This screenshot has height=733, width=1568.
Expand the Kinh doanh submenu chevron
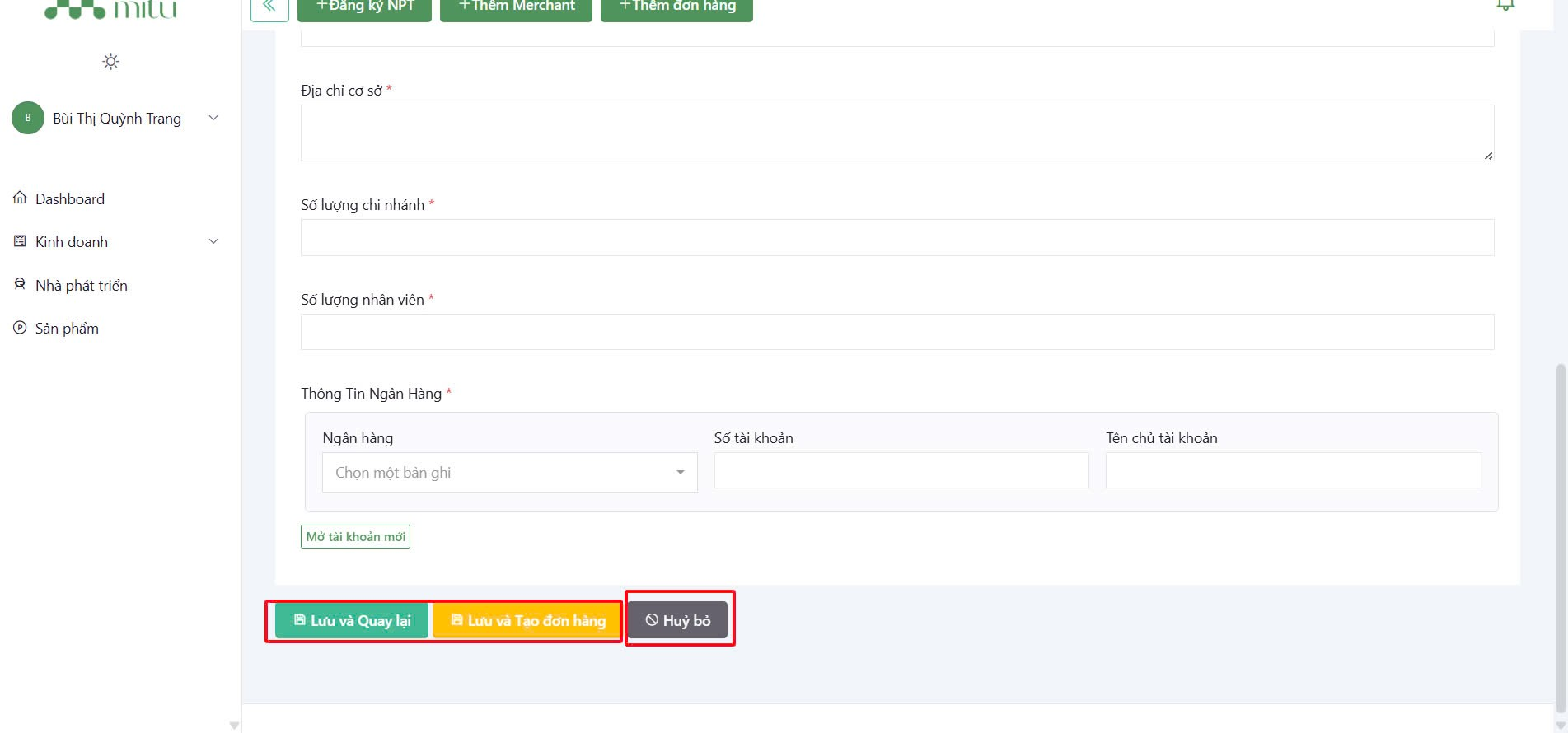[x=213, y=241]
